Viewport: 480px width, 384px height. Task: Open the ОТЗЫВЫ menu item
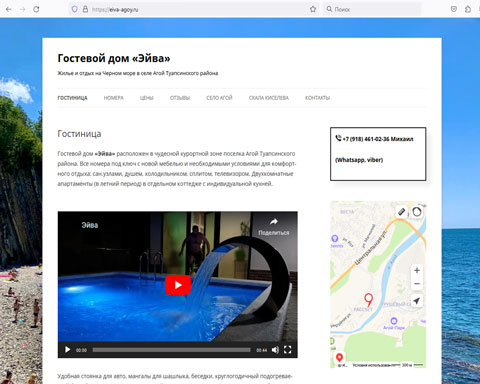point(180,98)
